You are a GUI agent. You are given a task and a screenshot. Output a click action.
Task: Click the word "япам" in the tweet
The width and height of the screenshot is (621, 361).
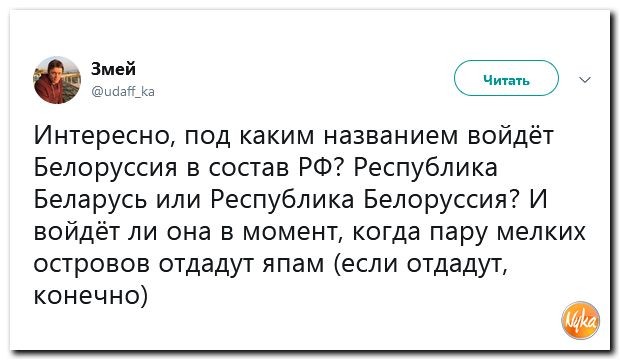pyautogui.click(x=294, y=264)
